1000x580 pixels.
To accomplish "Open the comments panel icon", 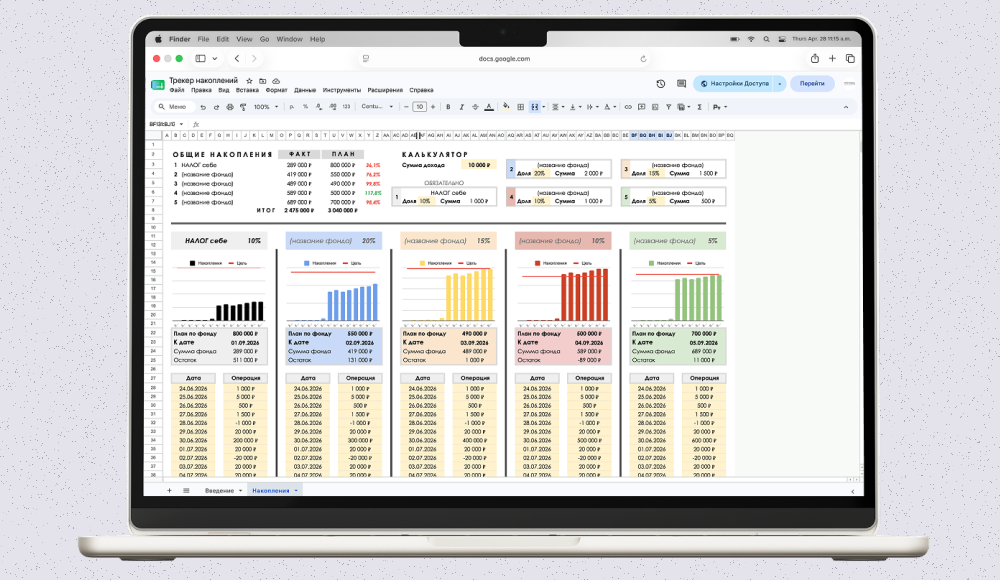I will click(x=681, y=84).
